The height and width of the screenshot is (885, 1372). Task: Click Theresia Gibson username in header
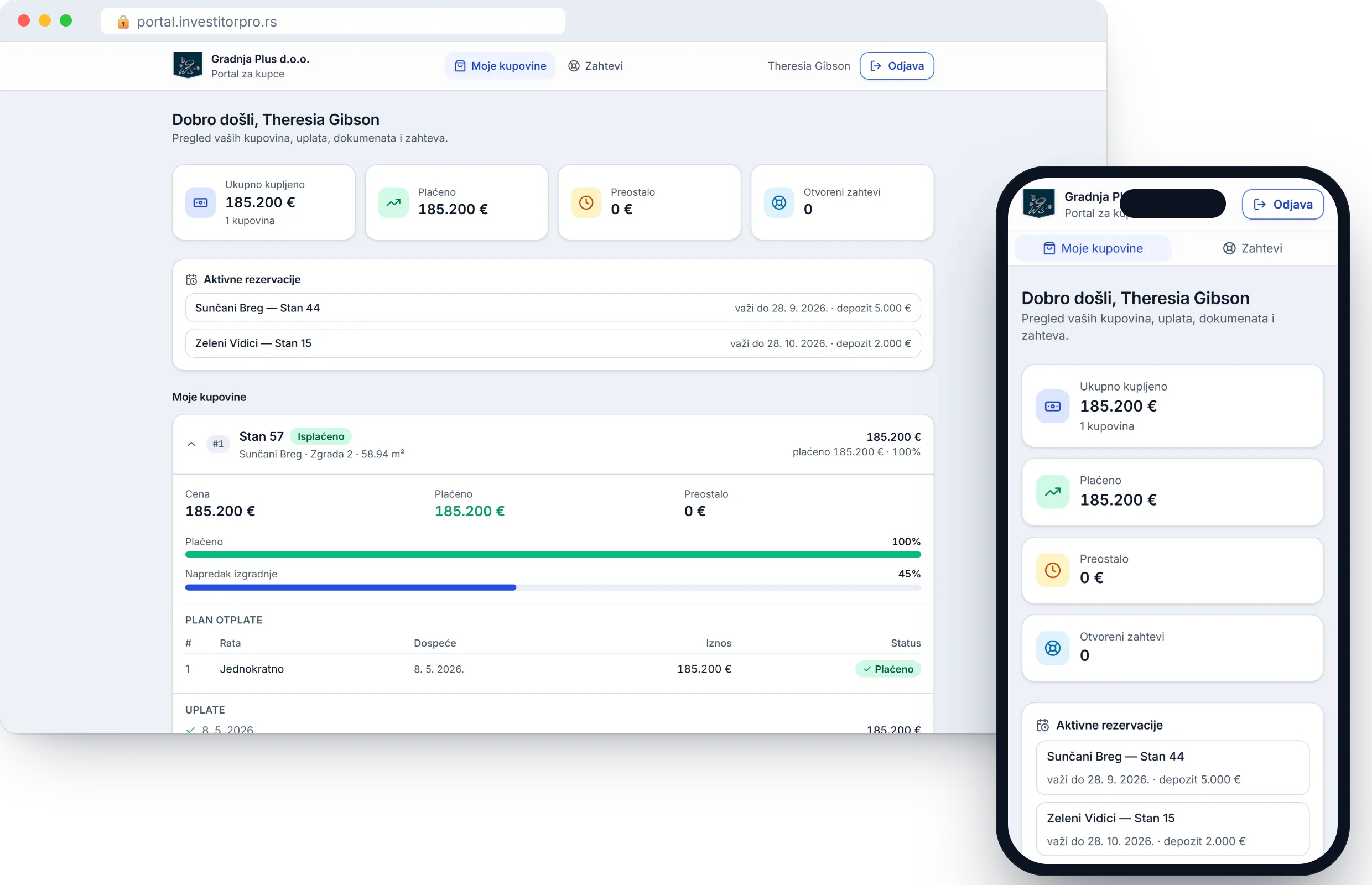pos(809,65)
